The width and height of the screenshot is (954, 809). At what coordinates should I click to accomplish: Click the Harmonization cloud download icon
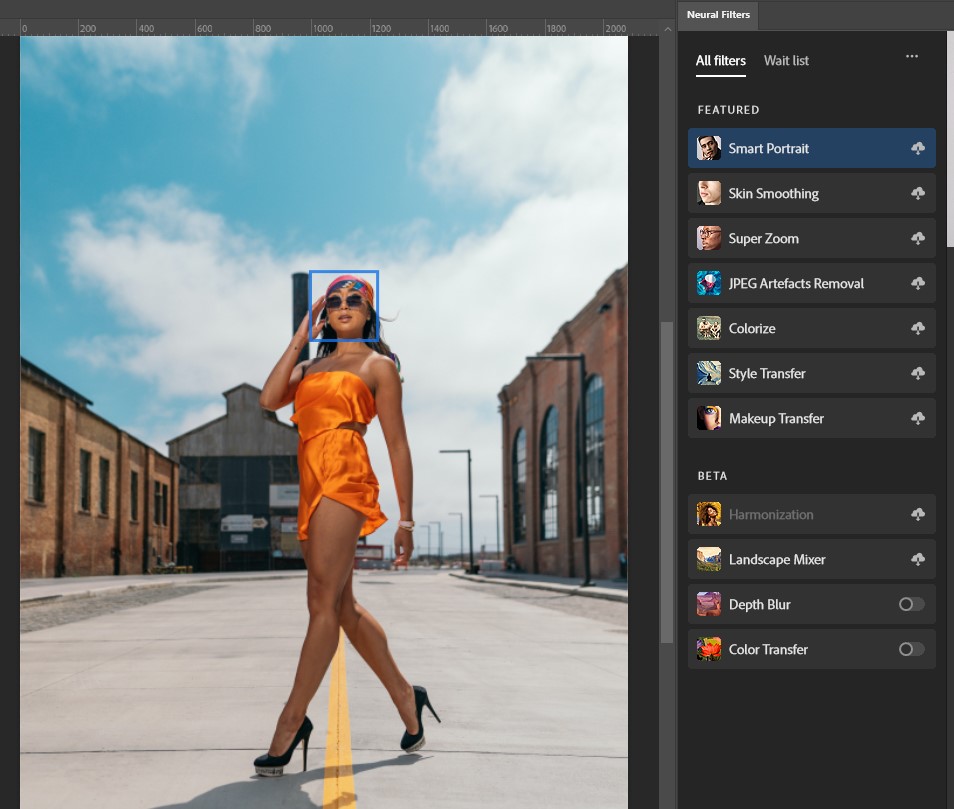(x=917, y=515)
